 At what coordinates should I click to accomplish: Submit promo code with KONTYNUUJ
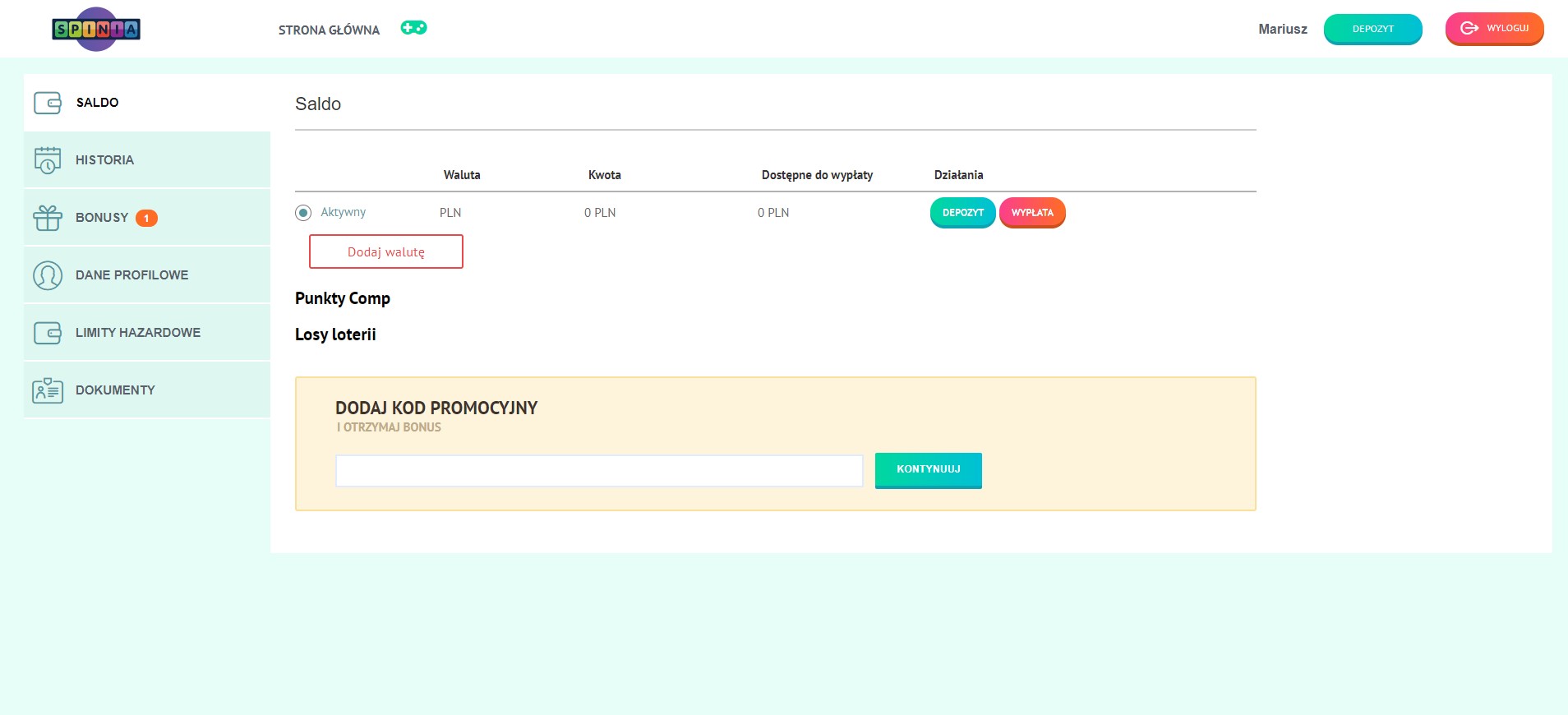tap(929, 470)
